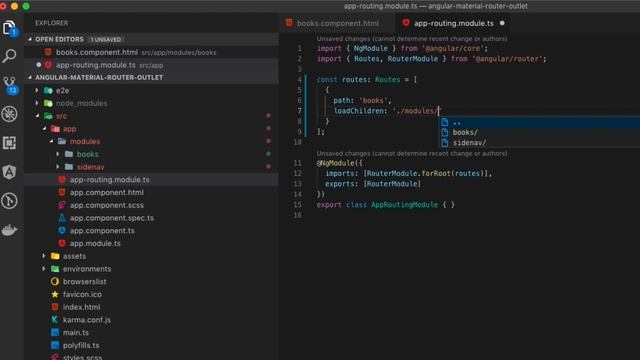The image size is (640, 360).
Task: Click the star icon beside favicon.ico
Action: (x=55, y=294)
